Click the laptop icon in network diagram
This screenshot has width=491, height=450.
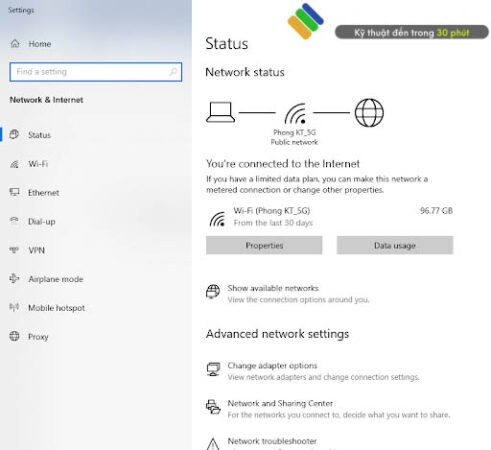click(220, 112)
